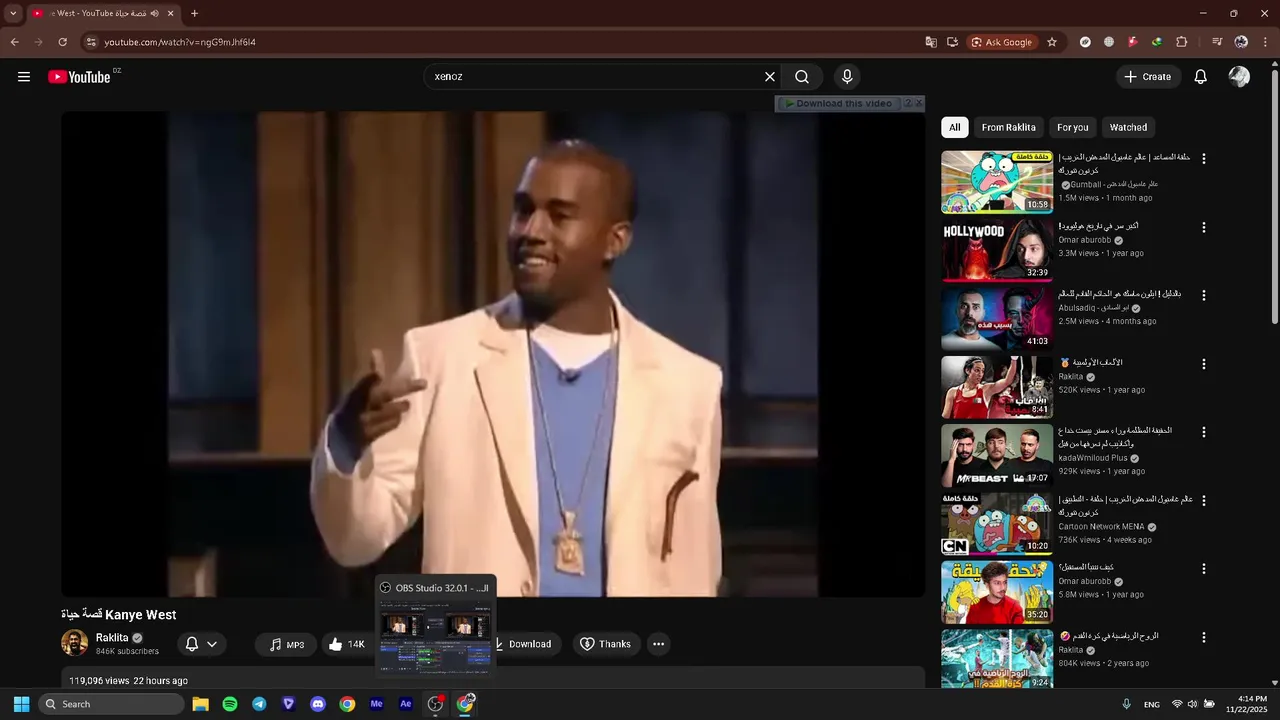Viewport: 1280px width, 720px height.
Task: Click the Kanye West video player
Action: [x=493, y=354]
